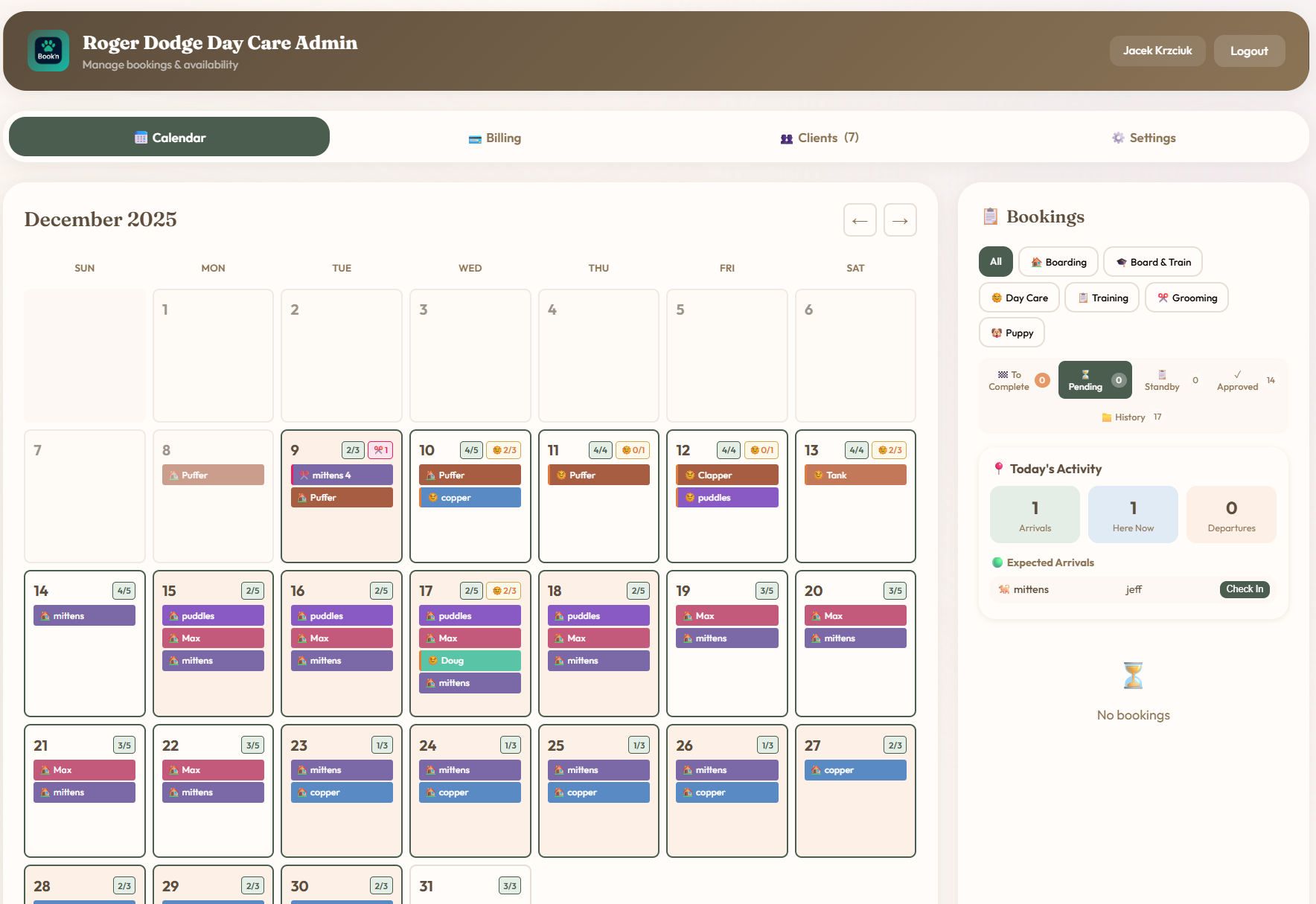Click the Bookn paw print logo
The width and height of the screenshot is (1316, 904).
48,51
